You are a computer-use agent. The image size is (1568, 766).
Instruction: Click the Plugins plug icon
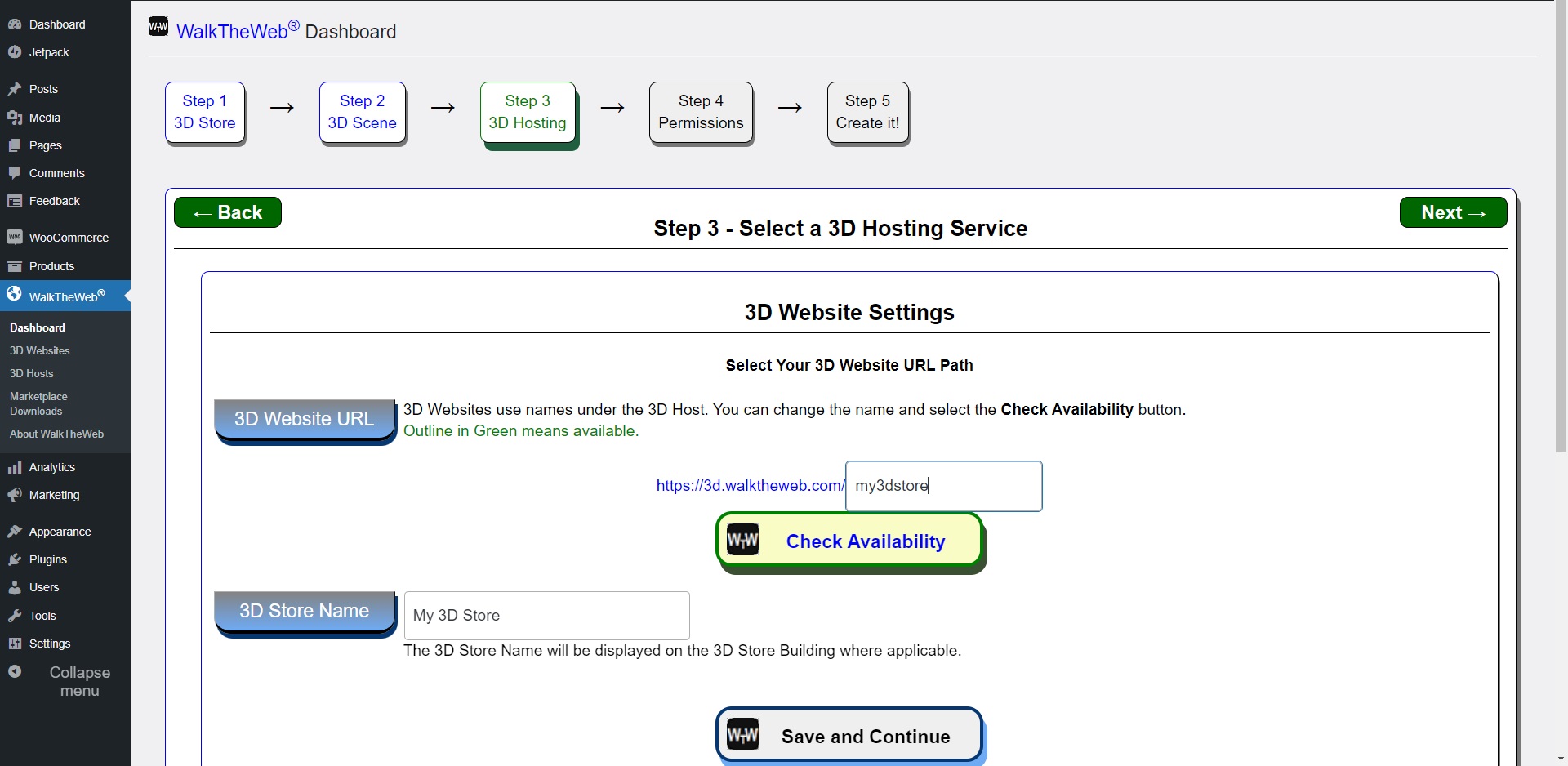tap(15, 559)
